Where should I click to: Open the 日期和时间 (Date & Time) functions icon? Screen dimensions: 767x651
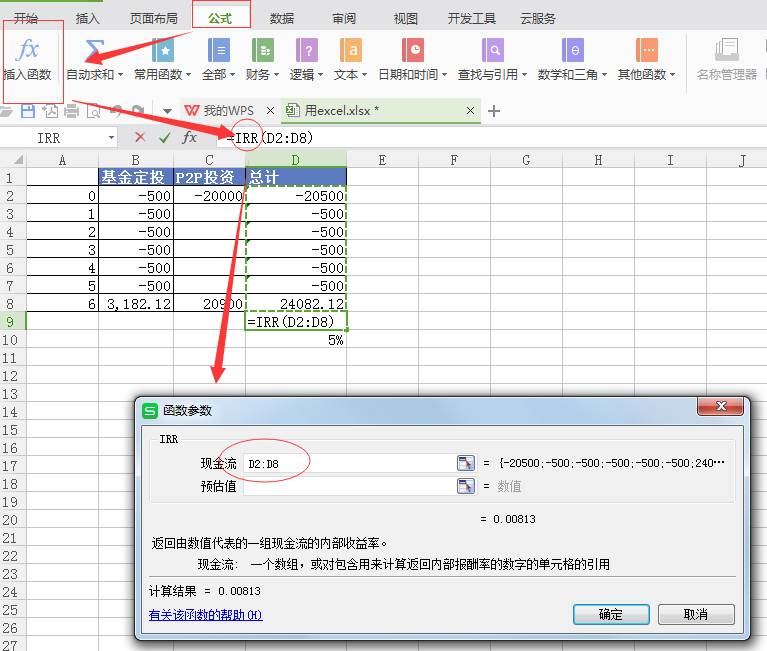[412, 49]
